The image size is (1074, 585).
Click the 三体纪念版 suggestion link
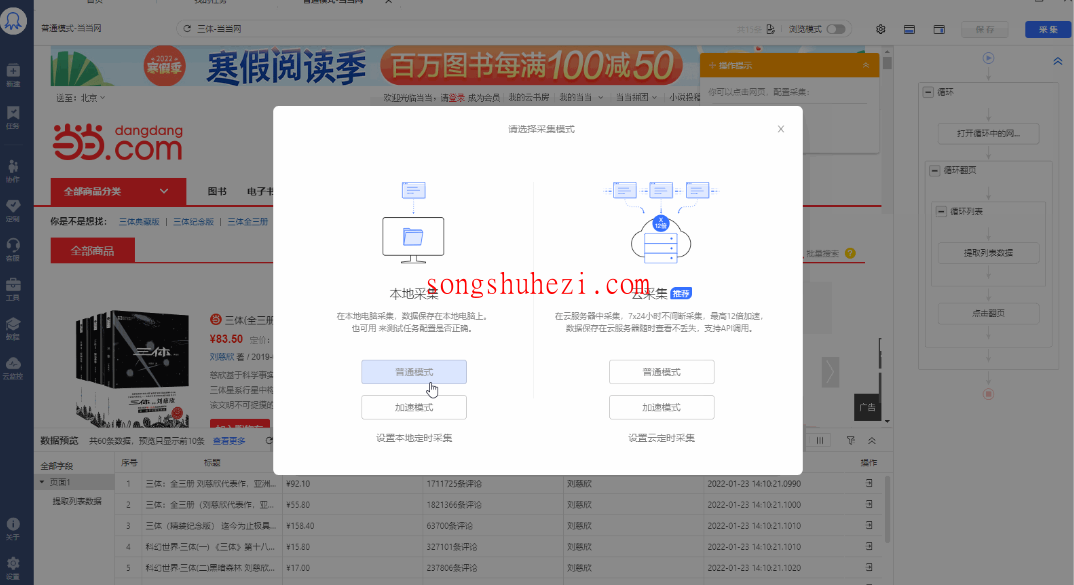pyautogui.click(x=193, y=221)
